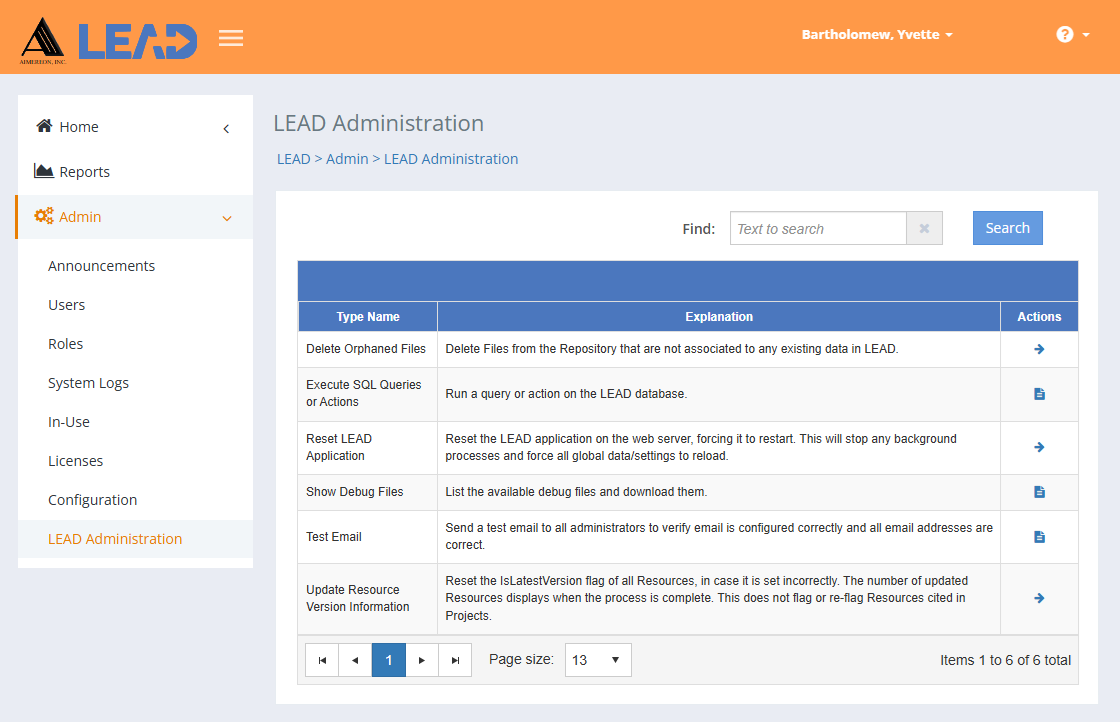
Task: Open Bartholomew, Yvette user dropdown
Action: tap(876, 35)
